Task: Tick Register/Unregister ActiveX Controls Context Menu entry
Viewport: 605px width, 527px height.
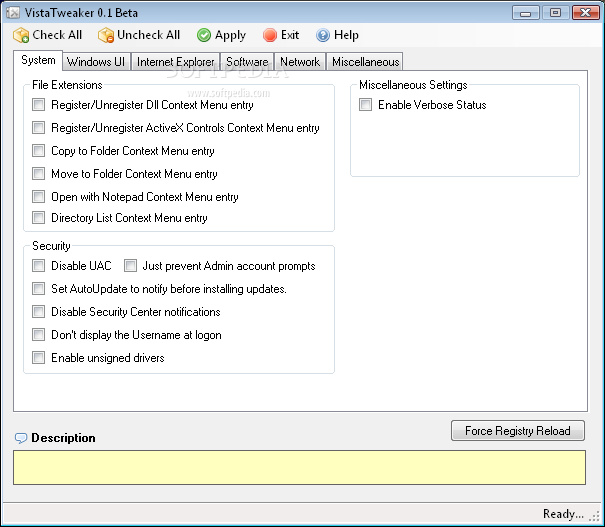Action: [38, 128]
